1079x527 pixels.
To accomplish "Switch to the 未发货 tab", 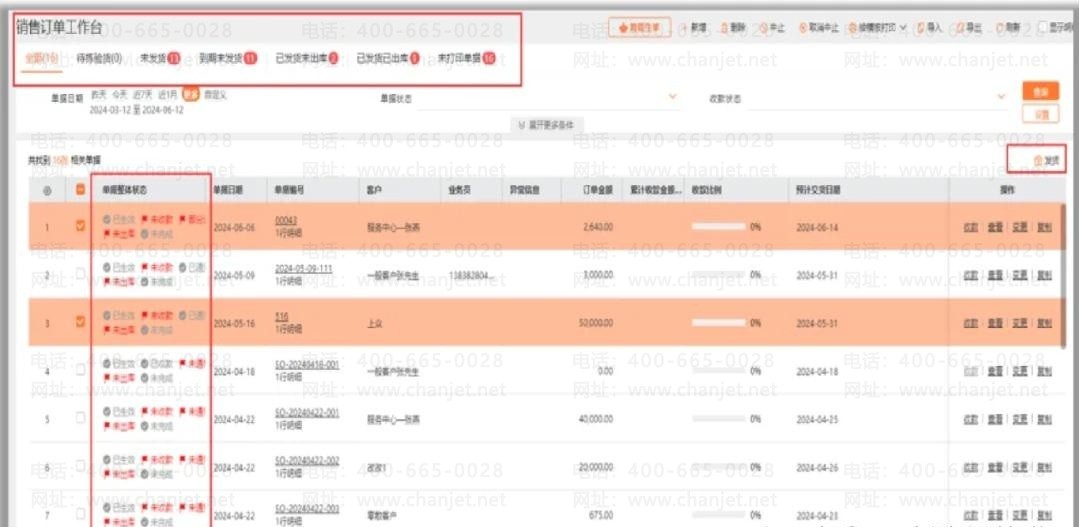I will click(160, 58).
